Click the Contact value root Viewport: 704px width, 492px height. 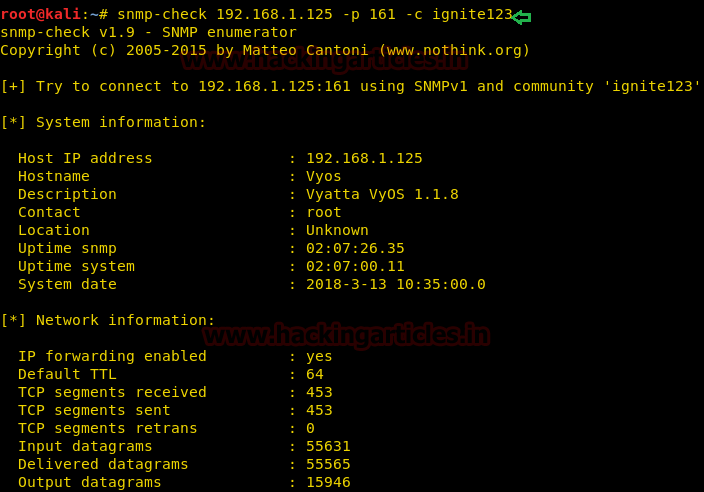[x=323, y=212]
